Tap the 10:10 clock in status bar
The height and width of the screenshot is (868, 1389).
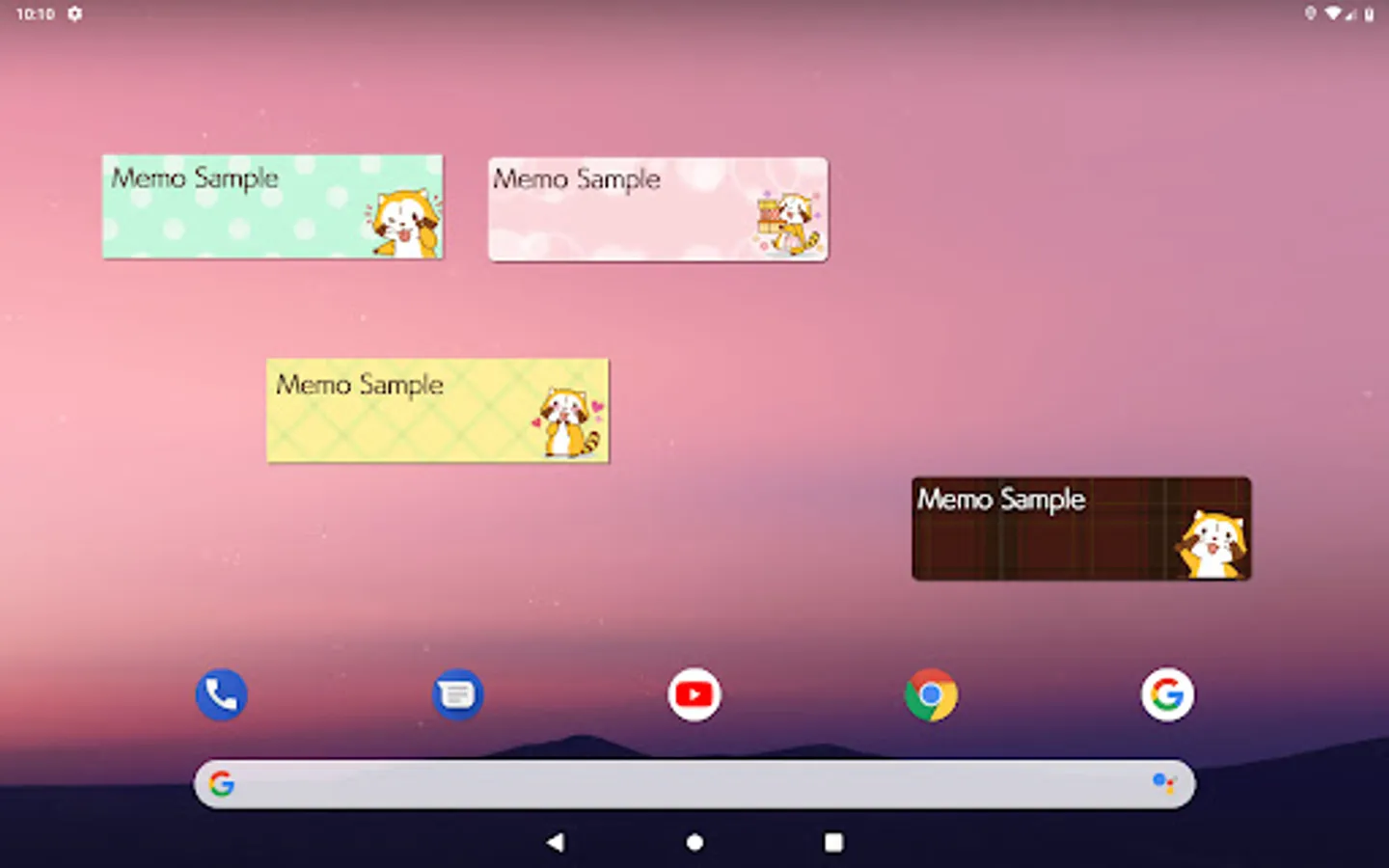coord(36,14)
